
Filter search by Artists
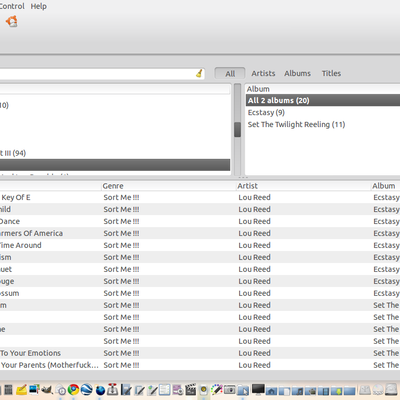coord(263,73)
